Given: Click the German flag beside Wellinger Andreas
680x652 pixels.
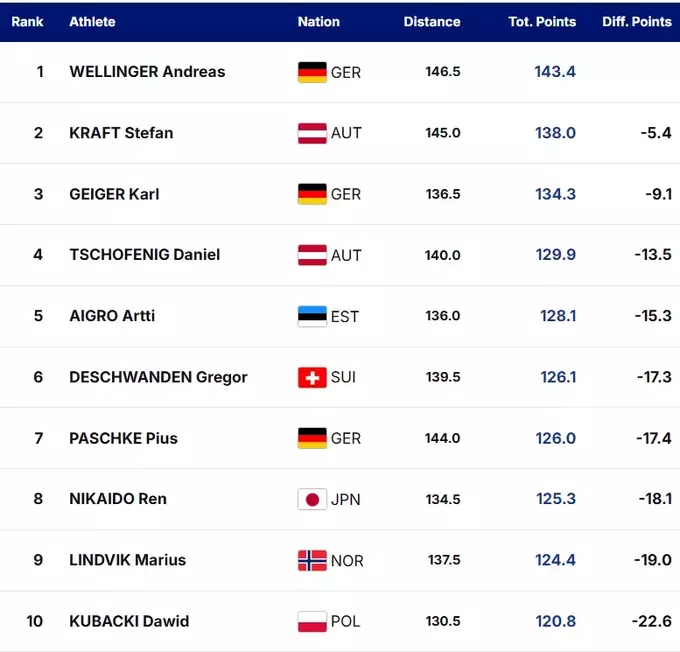Looking at the screenshot, I should click(x=312, y=72).
